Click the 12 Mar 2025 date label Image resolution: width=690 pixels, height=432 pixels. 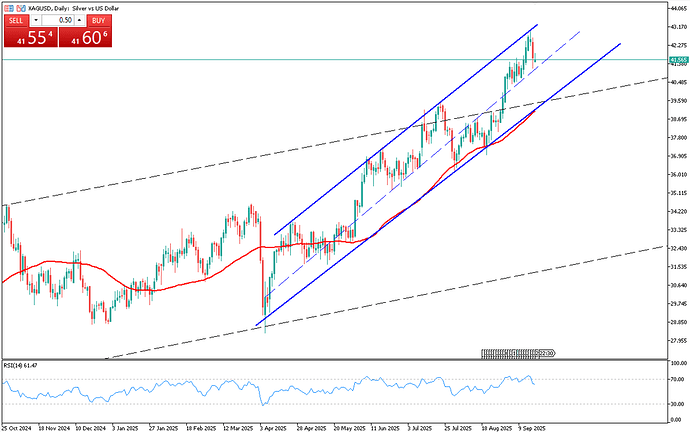click(x=238, y=428)
